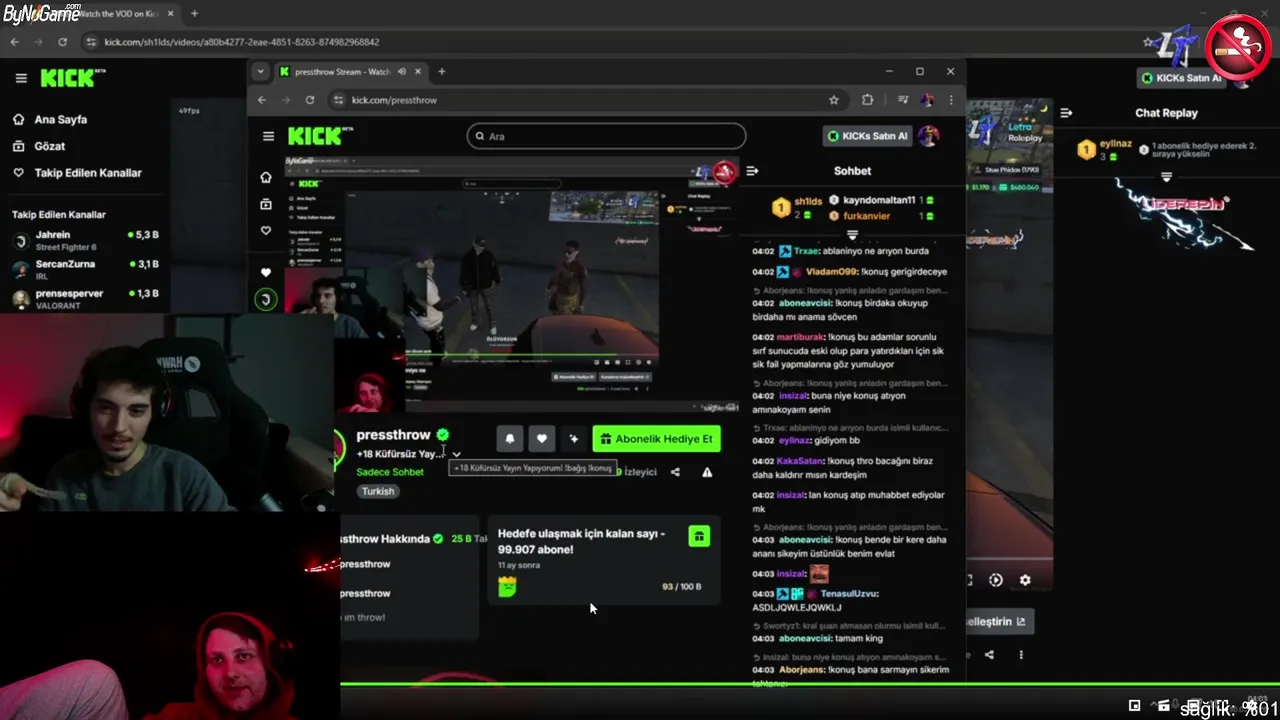Click Abonelik Hediye Et button
1280x720 pixels.
click(657, 439)
